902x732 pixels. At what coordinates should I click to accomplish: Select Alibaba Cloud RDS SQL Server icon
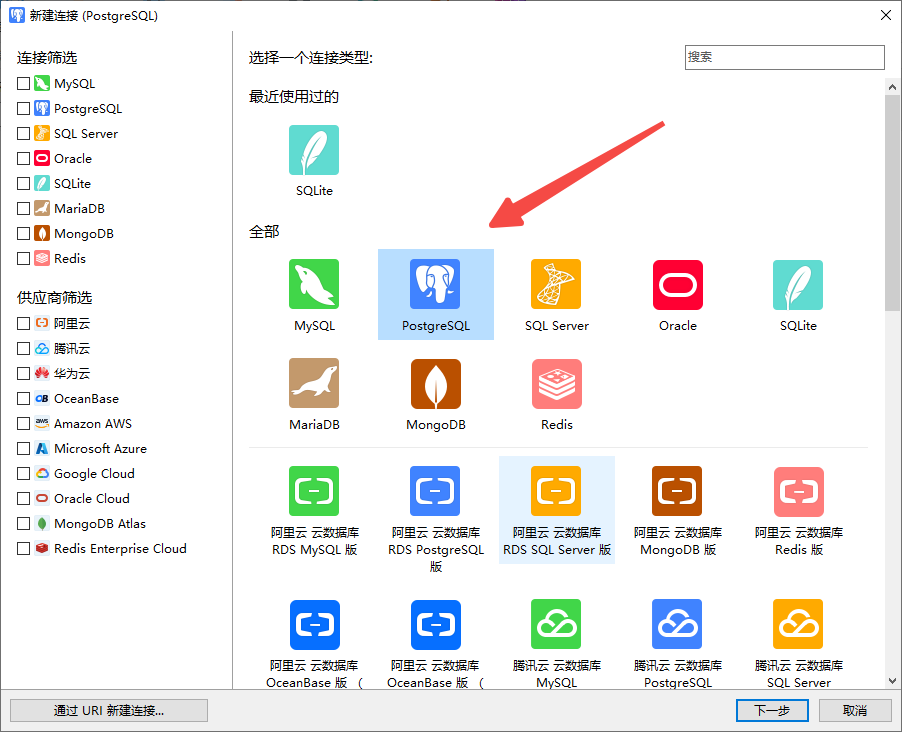[x=556, y=491]
